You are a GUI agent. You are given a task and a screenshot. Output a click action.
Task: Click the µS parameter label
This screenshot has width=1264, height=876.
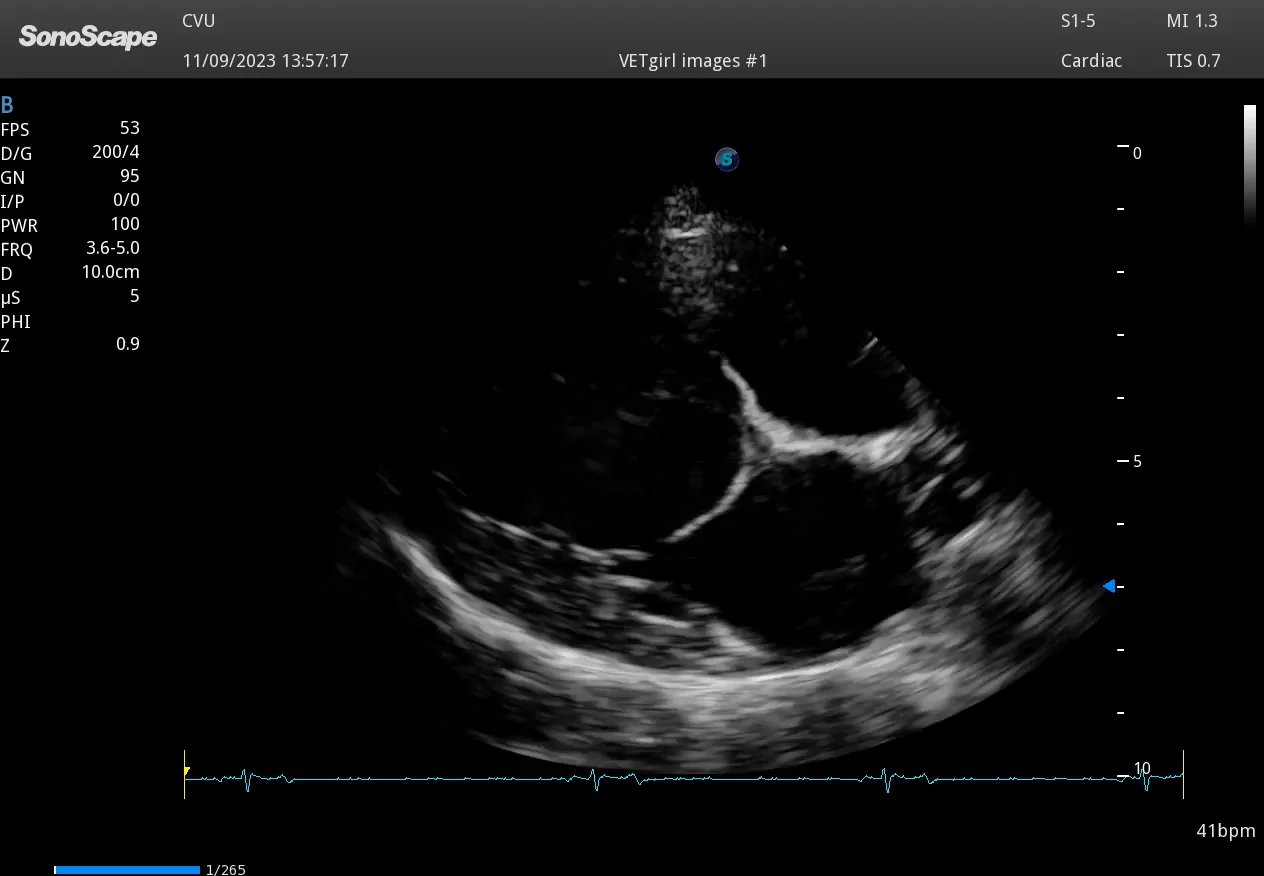12,298
